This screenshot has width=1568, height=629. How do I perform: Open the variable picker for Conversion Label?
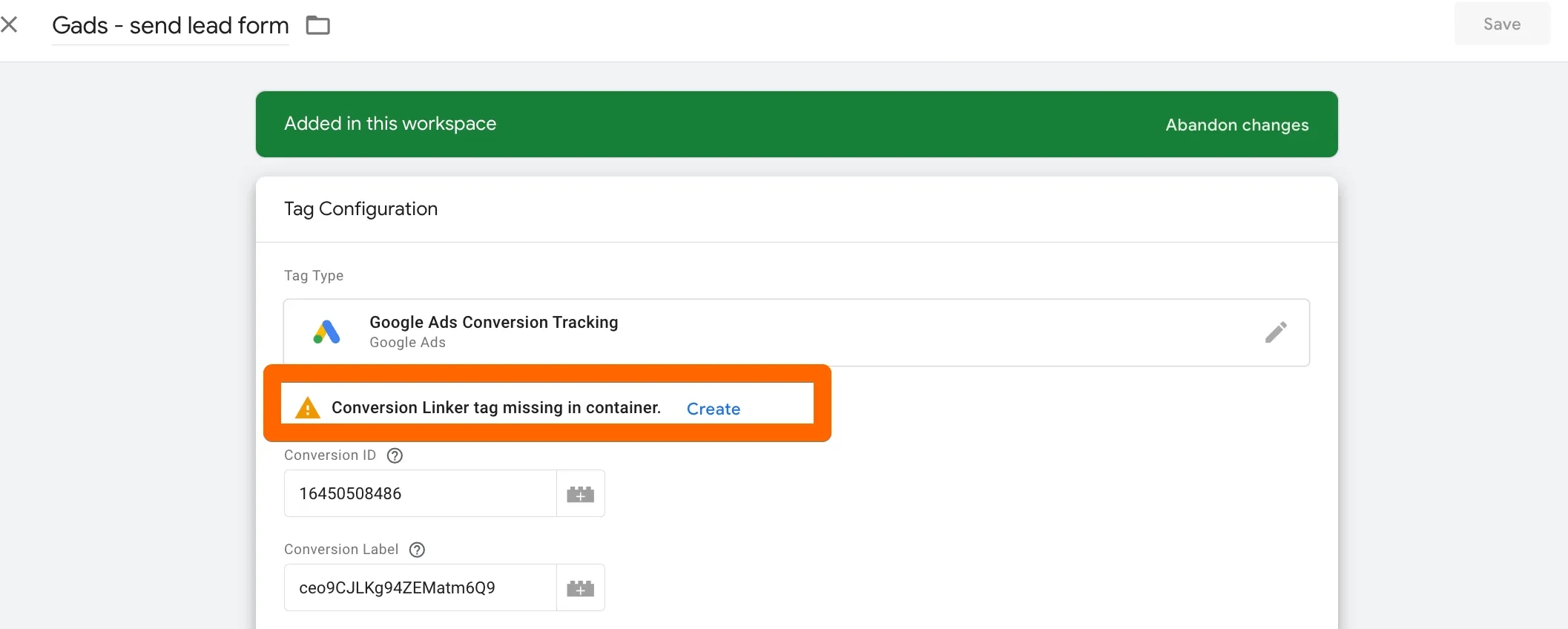(581, 588)
